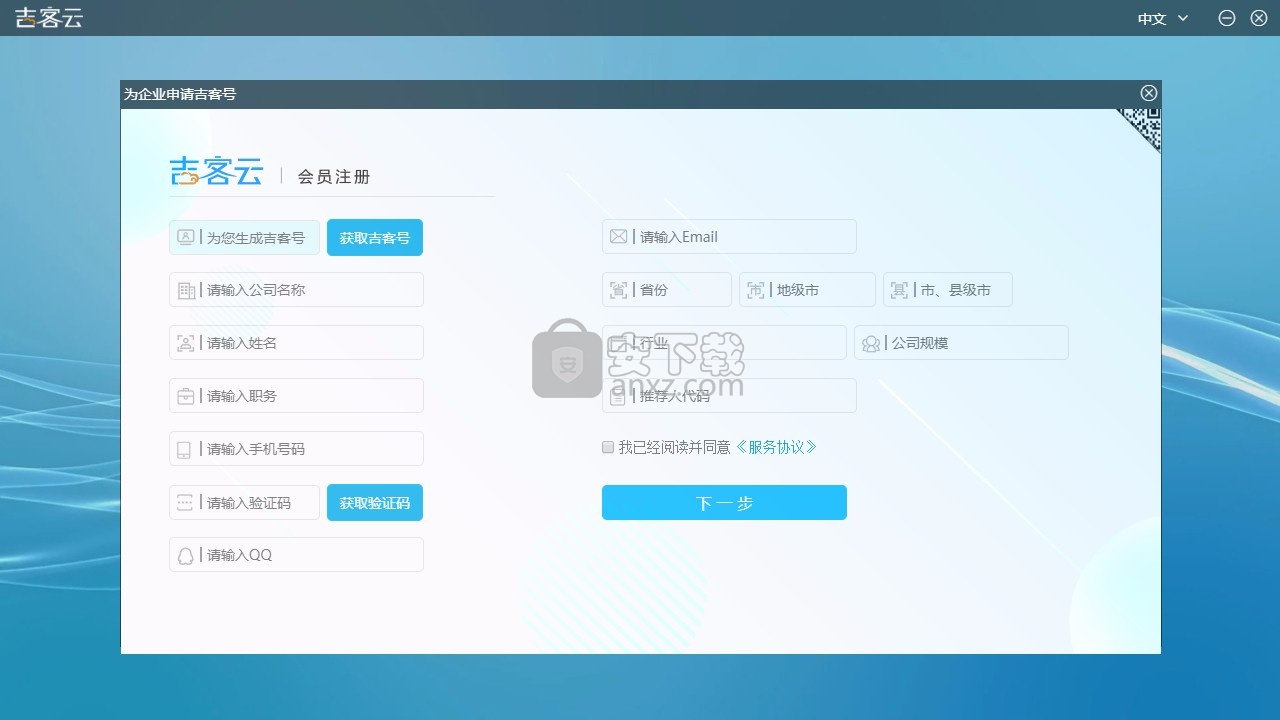Click the person name icon
Viewport: 1280px width, 720px height.
pos(186,343)
